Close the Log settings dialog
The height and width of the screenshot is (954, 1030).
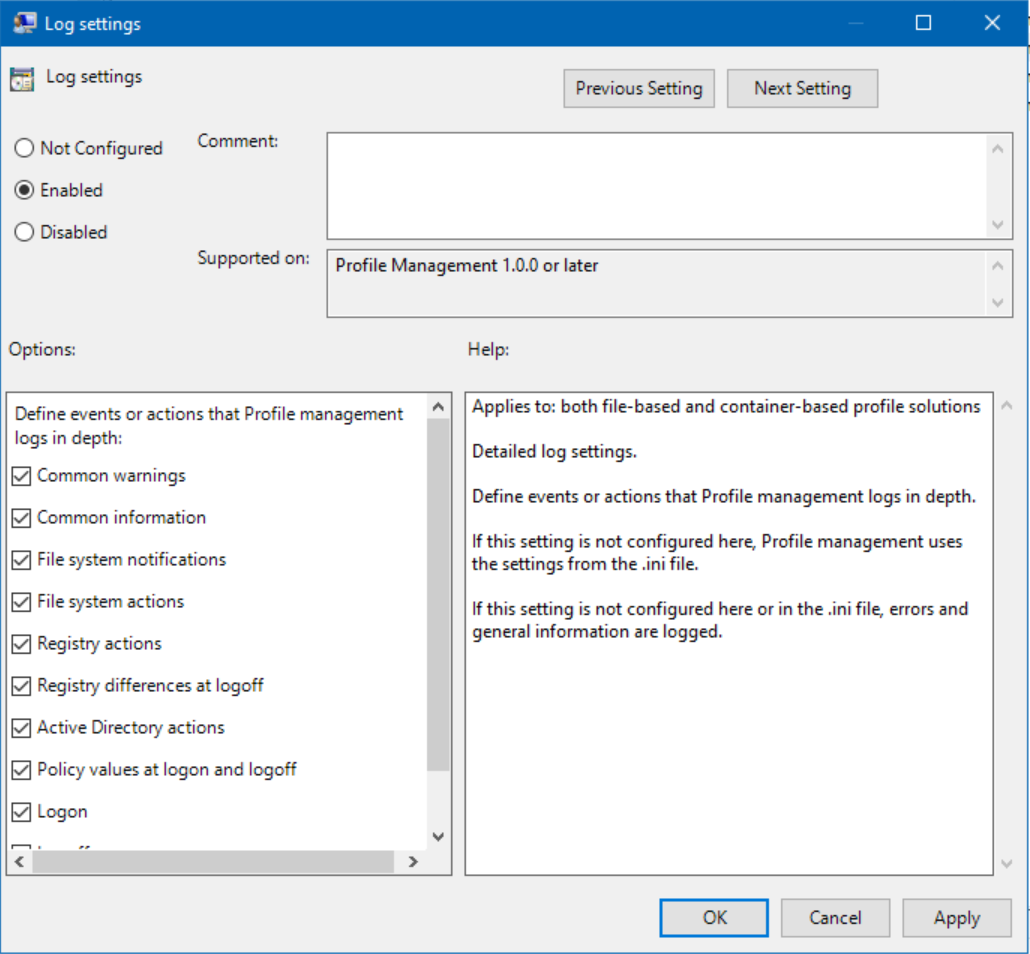(x=993, y=23)
